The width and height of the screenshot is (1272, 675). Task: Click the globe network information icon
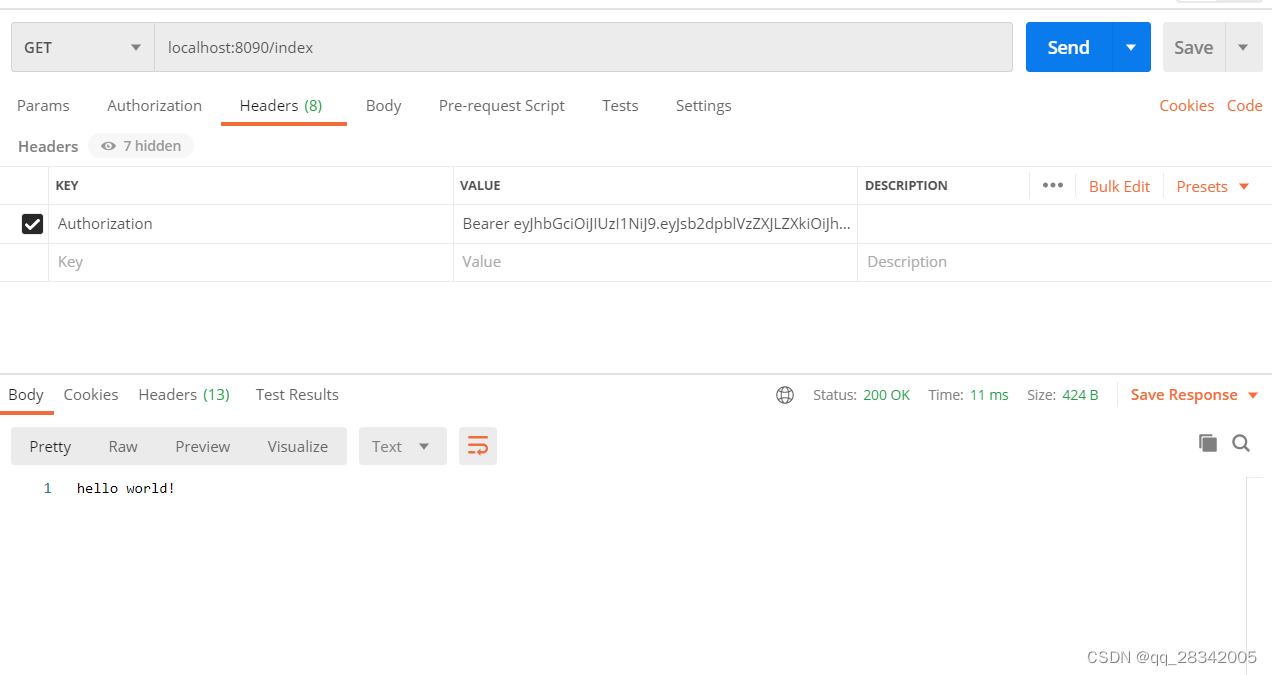click(785, 395)
